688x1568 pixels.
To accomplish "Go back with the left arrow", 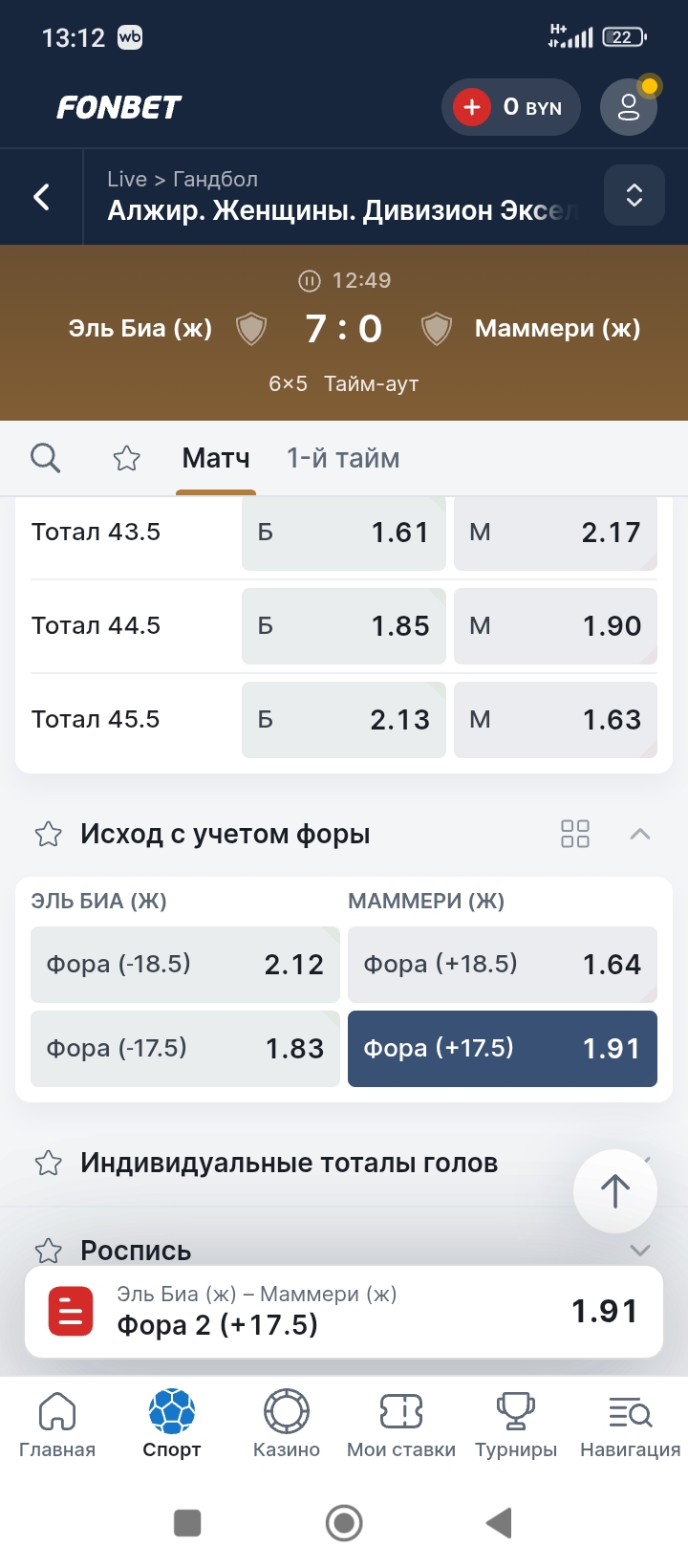I will tap(42, 197).
